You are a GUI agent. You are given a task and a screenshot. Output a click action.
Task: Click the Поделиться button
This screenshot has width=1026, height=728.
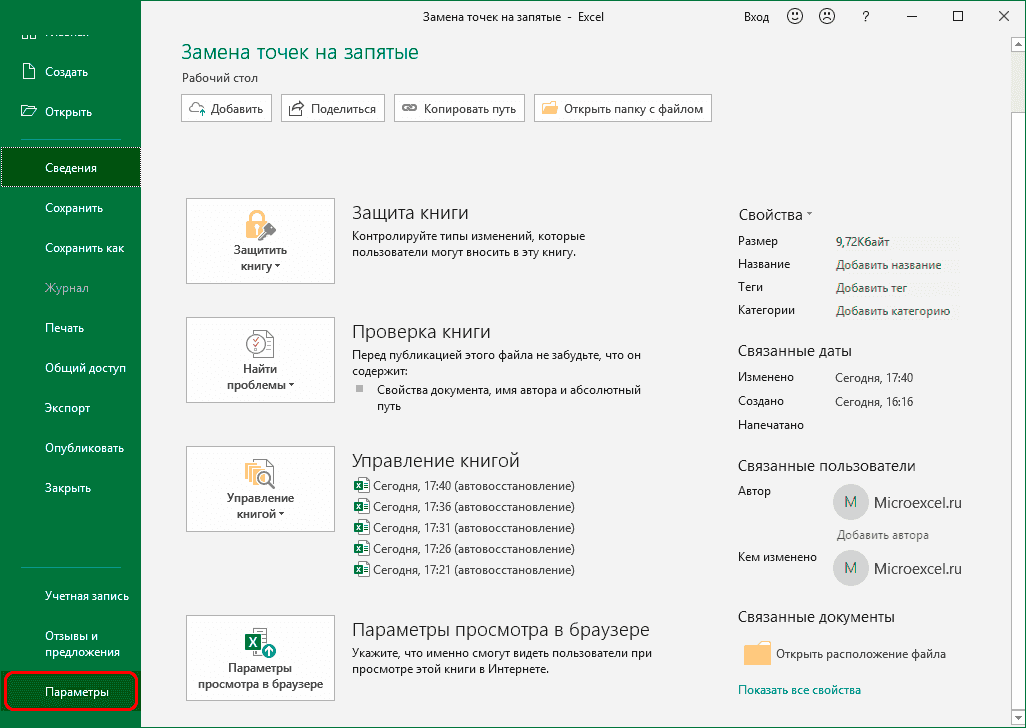pyautogui.click(x=332, y=108)
